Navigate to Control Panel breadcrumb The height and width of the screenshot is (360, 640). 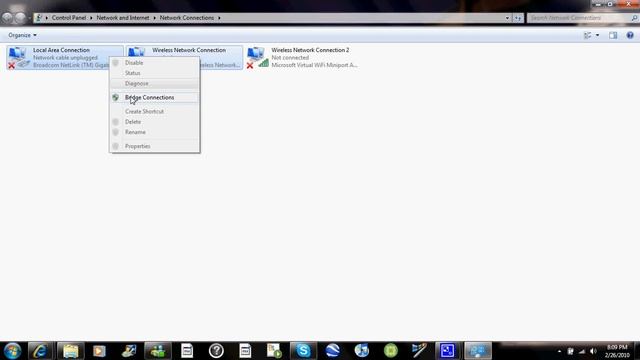click(69, 18)
